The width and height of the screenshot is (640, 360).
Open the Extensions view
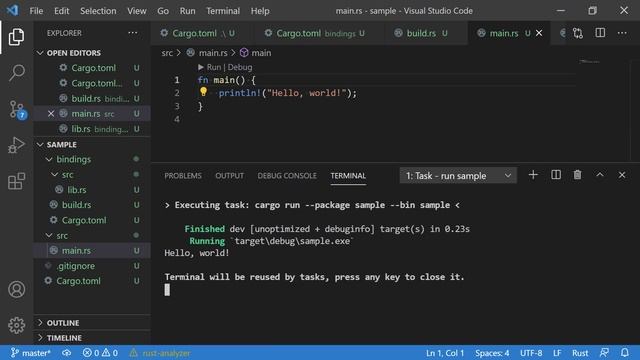tap(16, 181)
